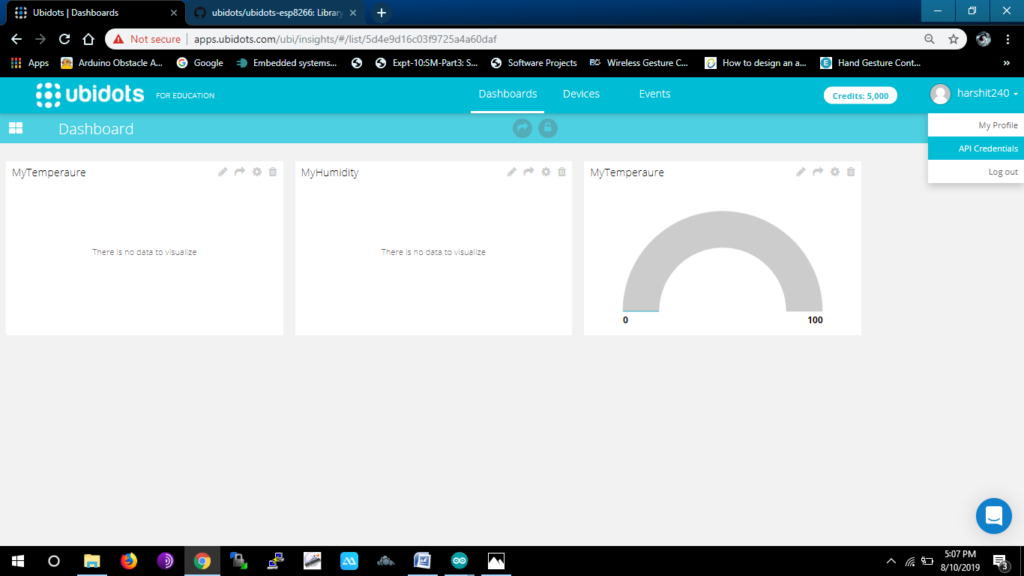
Task: Open MyHumidity widget settings gear
Action: click(546, 172)
